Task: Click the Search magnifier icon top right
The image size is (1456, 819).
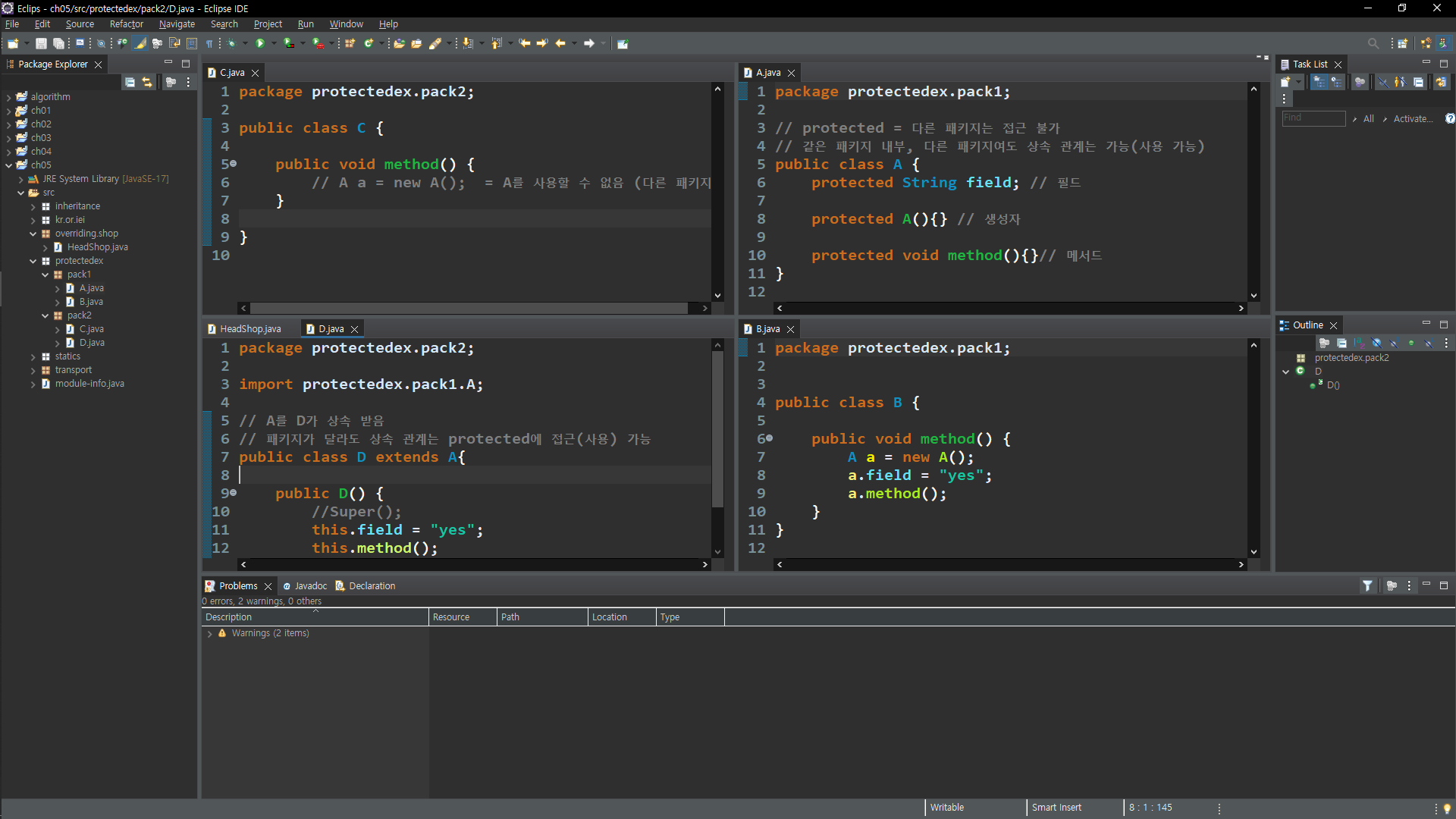Action: point(1373,43)
